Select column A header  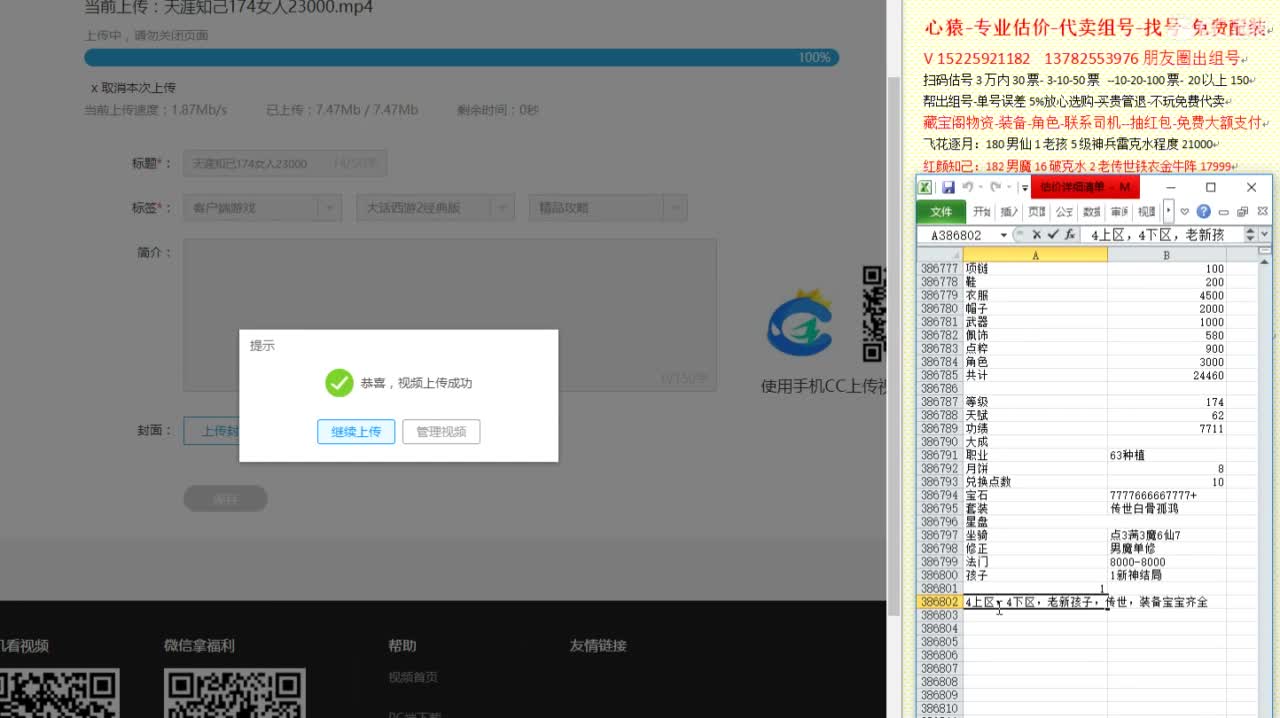1035,255
